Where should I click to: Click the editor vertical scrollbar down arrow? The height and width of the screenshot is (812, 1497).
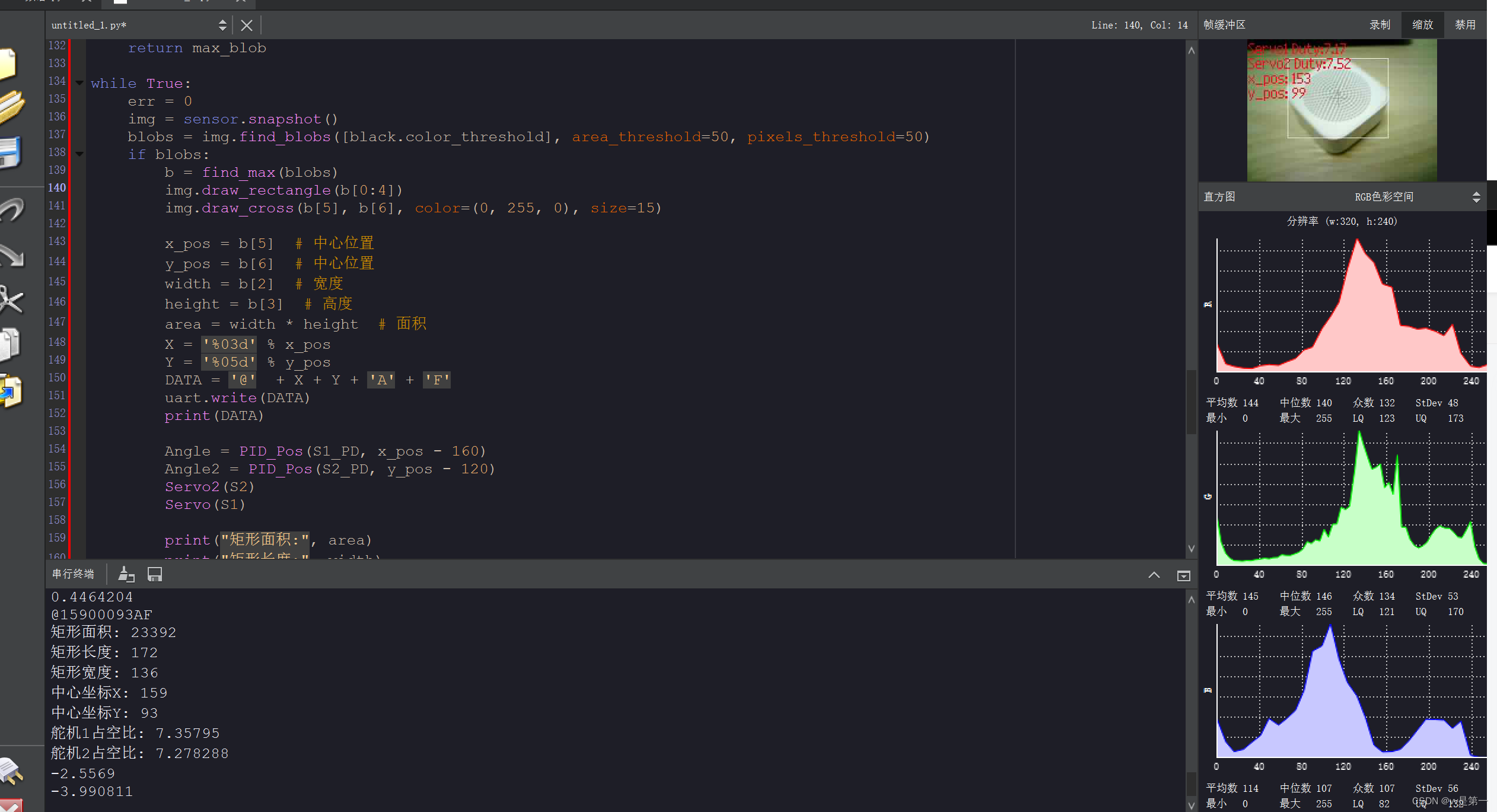click(x=1191, y=549)
